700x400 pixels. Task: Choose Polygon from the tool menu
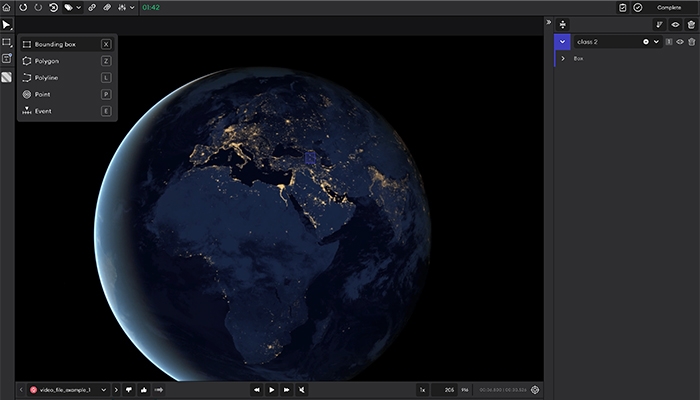pos(47,61)
